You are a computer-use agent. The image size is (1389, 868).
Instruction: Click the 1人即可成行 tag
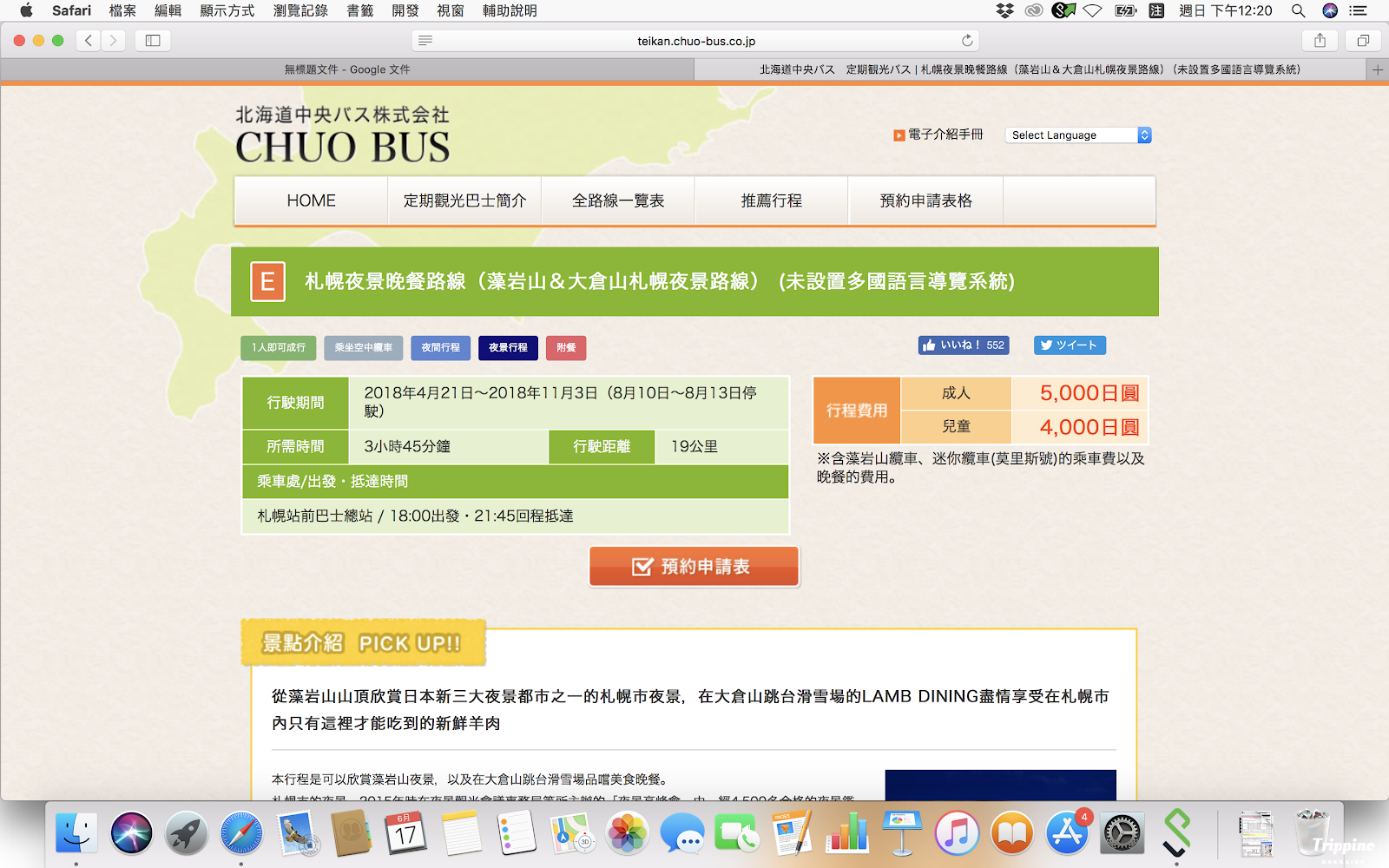click(x=279, y=348)
